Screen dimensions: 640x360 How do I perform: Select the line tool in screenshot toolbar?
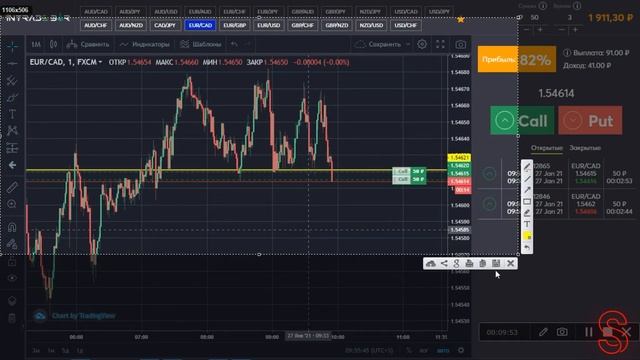click(527, 179)
